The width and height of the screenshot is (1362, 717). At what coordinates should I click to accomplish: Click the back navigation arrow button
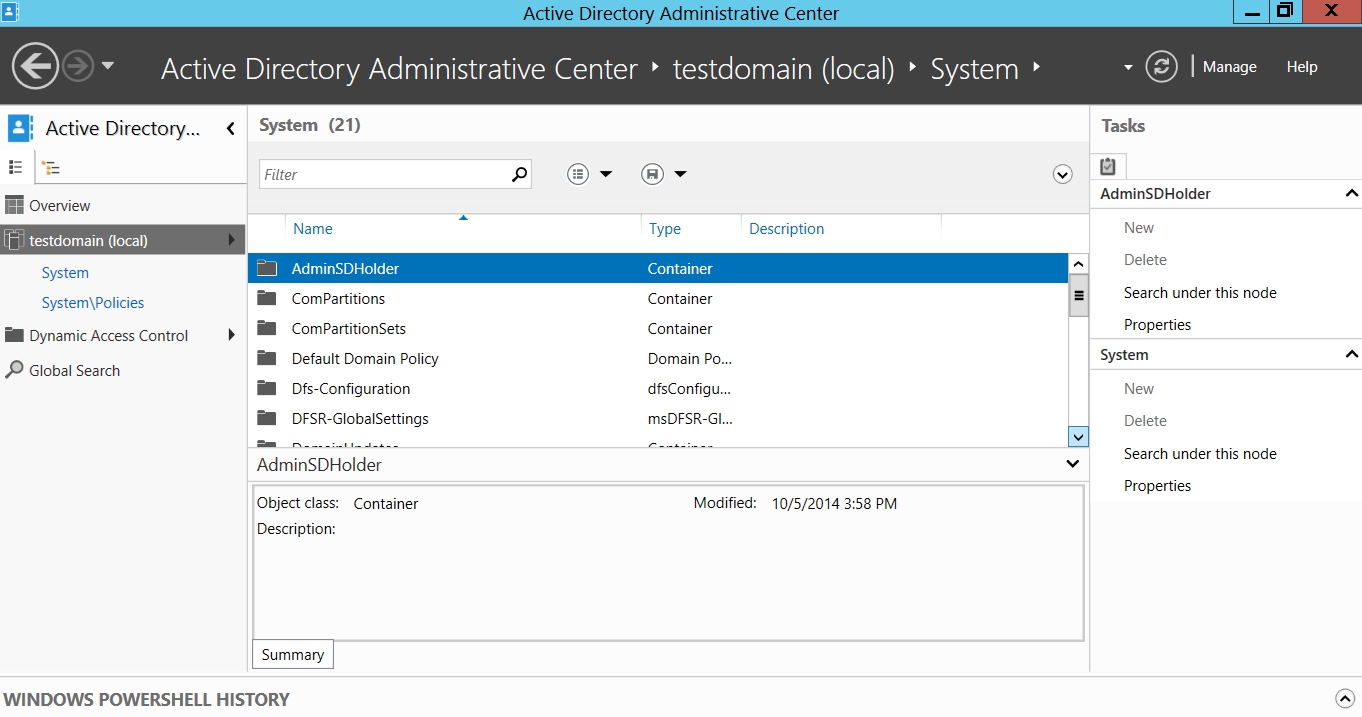(x=35, y=67)
